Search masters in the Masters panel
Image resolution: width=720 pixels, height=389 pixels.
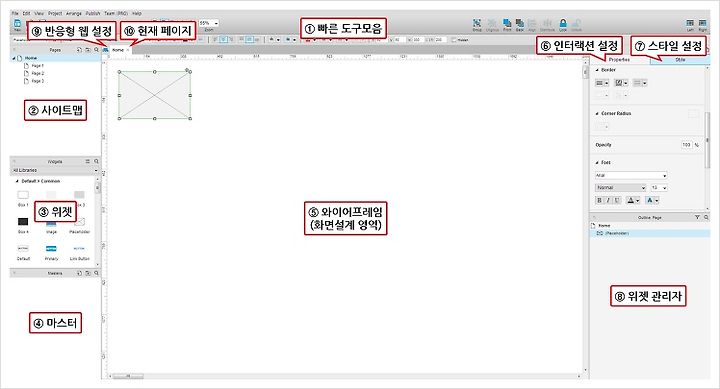coord(96,273)
